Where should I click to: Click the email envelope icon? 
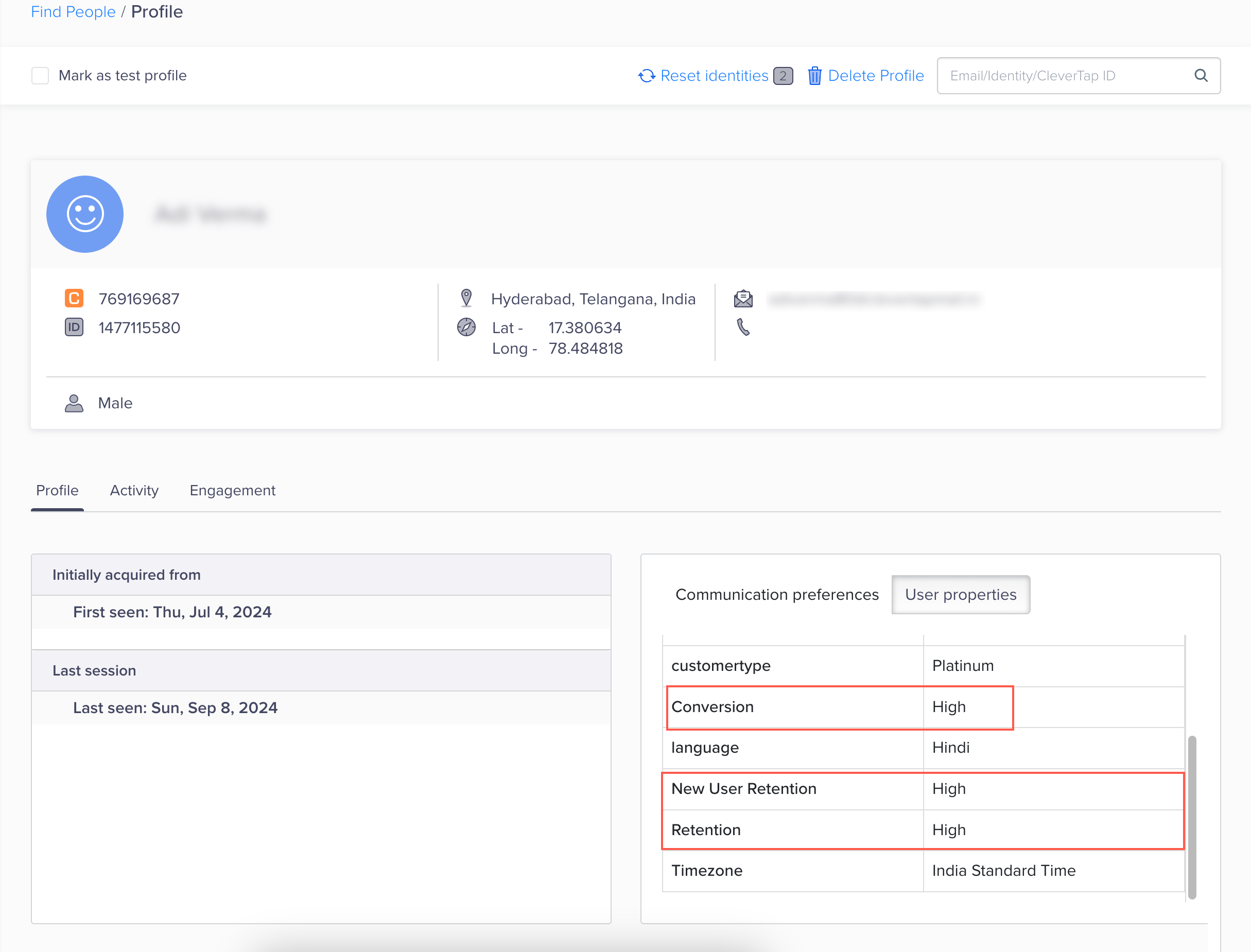point(743,299)
